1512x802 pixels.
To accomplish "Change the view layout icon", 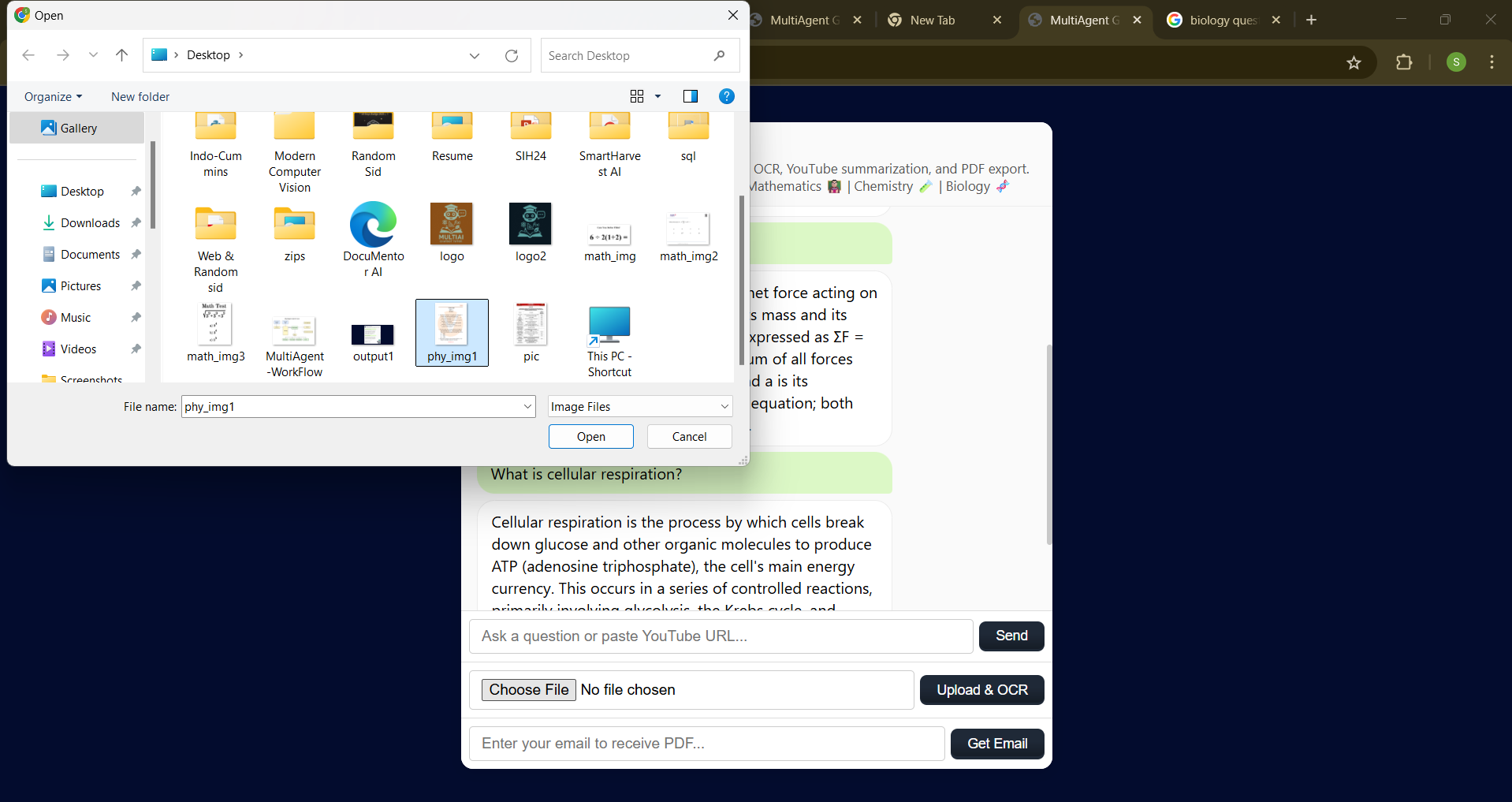I will (x=637, y=96).
